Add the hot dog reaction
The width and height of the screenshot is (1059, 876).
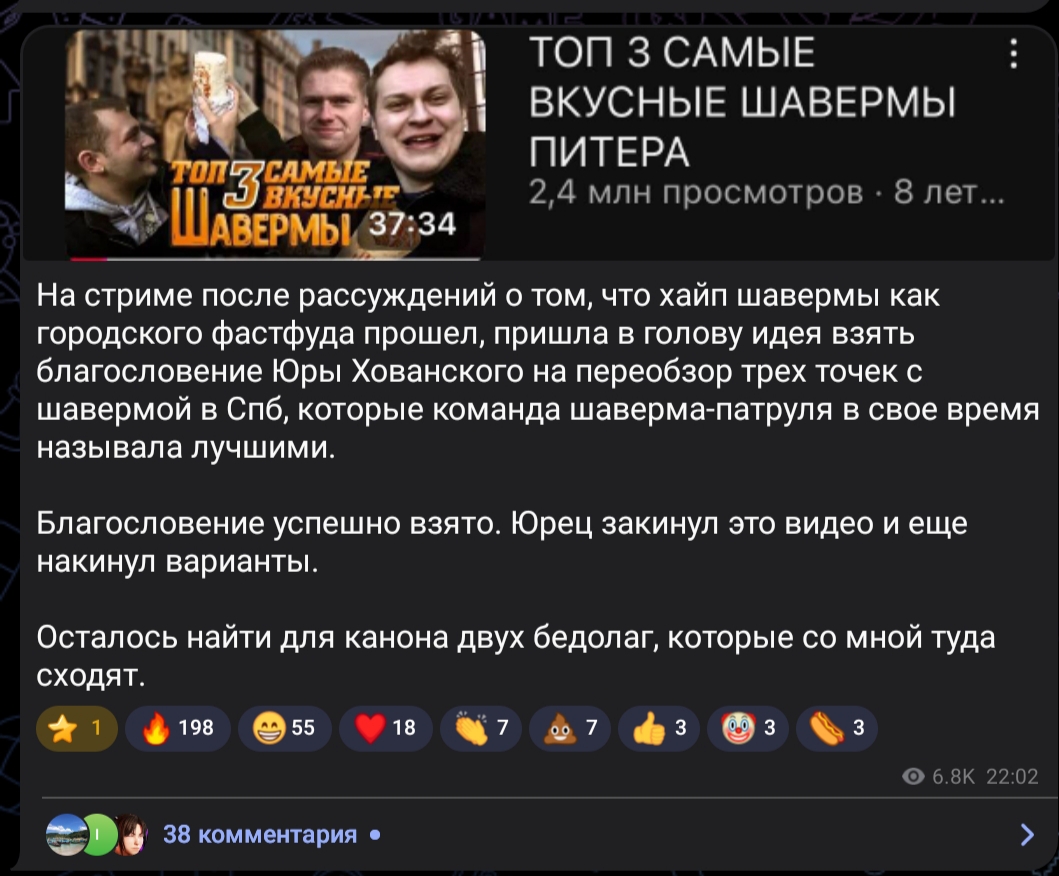(837, 728)
